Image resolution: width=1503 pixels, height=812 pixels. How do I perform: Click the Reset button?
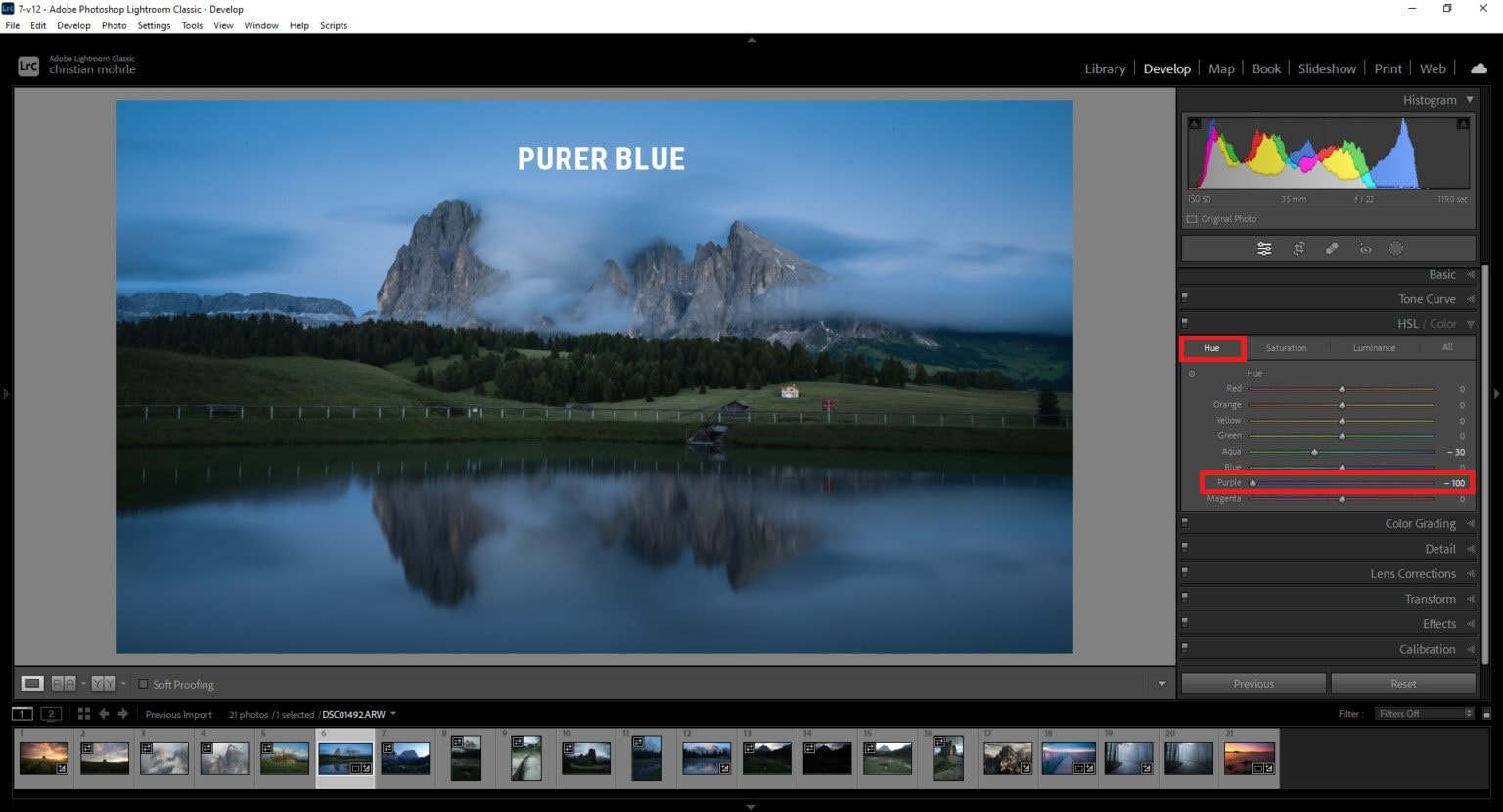(x=1403, y=684)
